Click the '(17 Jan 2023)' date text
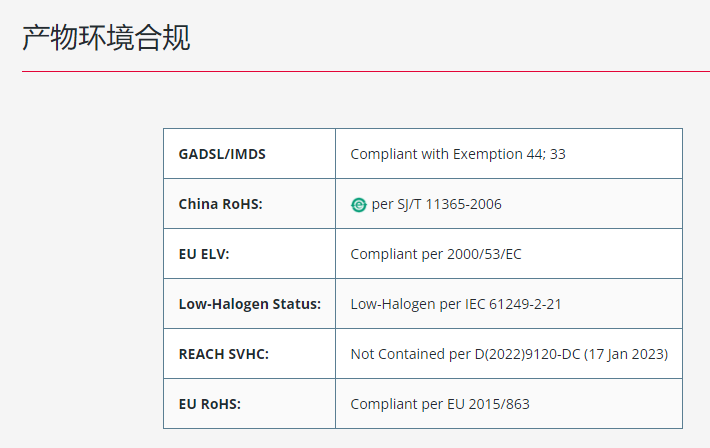The width and height of the screenshot is (710, 448). pyautogui.click(x=626, y=354)
